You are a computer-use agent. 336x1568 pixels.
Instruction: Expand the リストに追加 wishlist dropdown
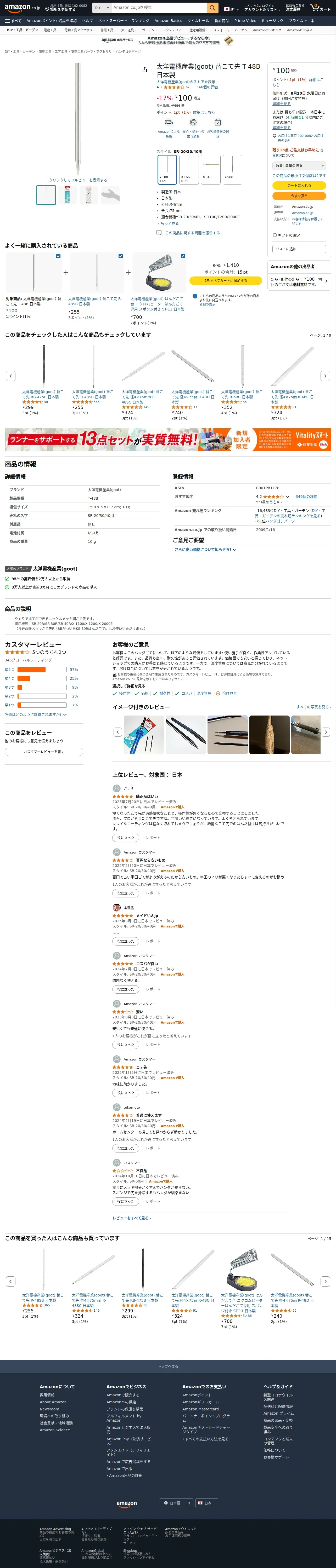tap(299, 249)
